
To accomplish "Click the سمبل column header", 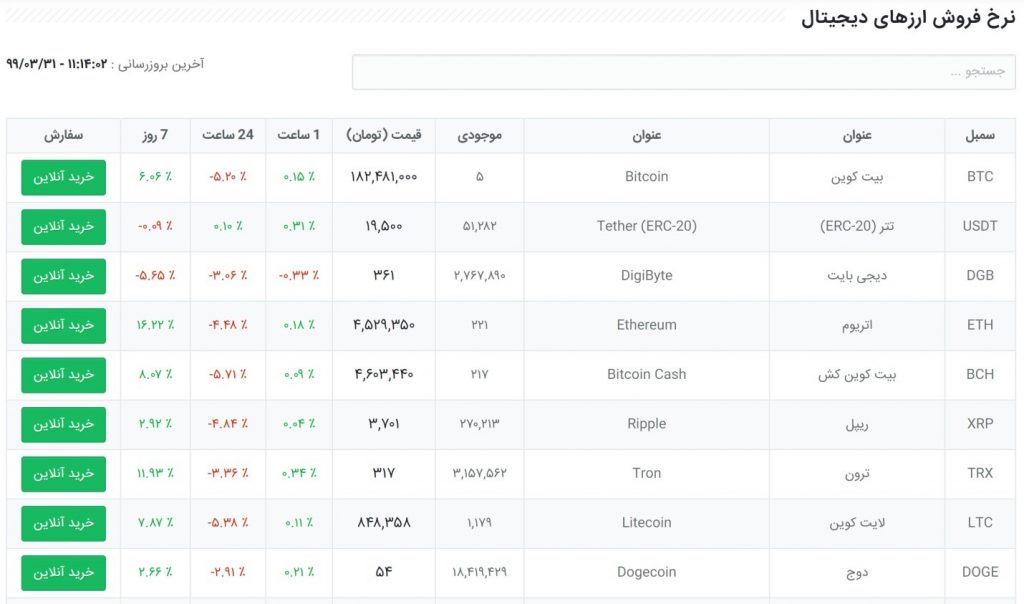I will pos(980,135).
